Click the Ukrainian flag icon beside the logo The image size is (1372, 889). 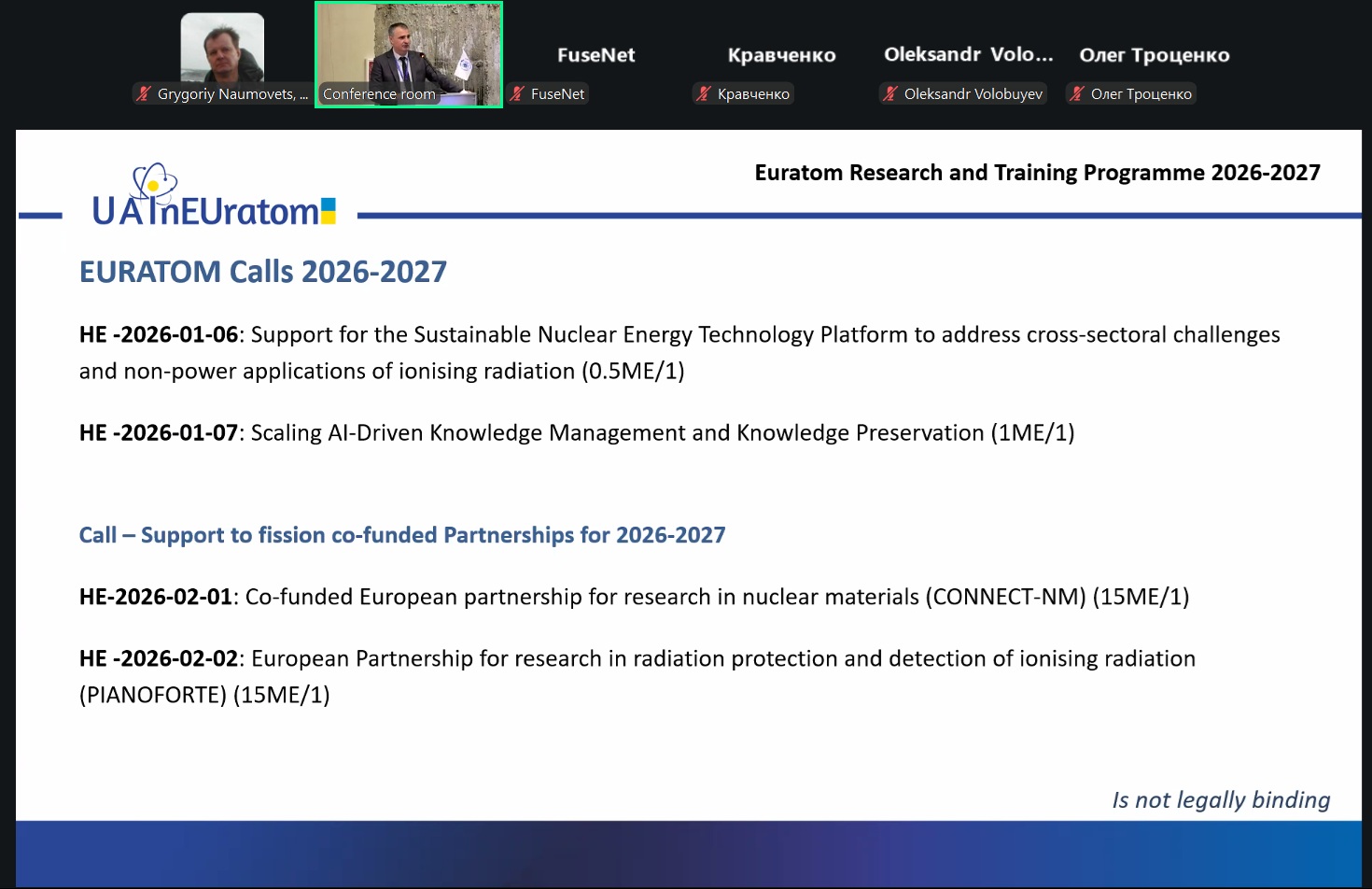tap(328, 211)
